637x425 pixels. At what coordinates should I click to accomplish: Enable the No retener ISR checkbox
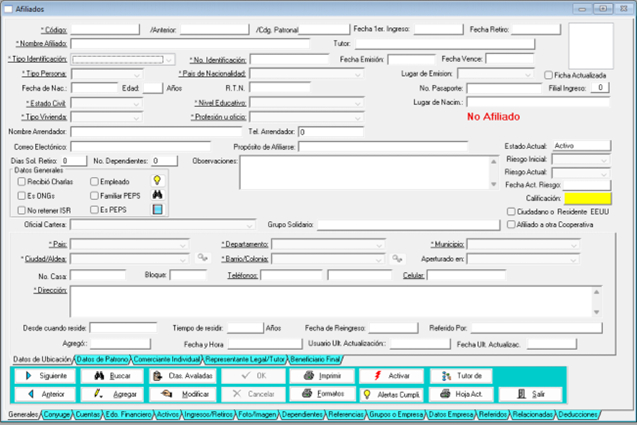click(x=22, y=211)
